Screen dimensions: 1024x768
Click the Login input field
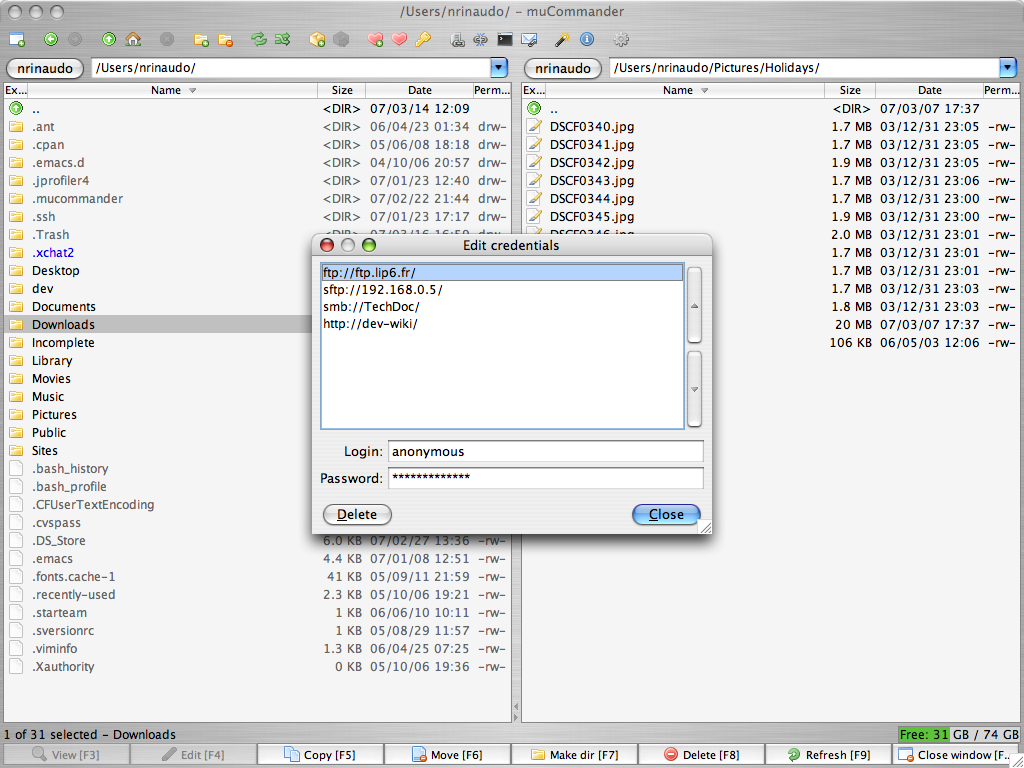[x=545, y=451]
